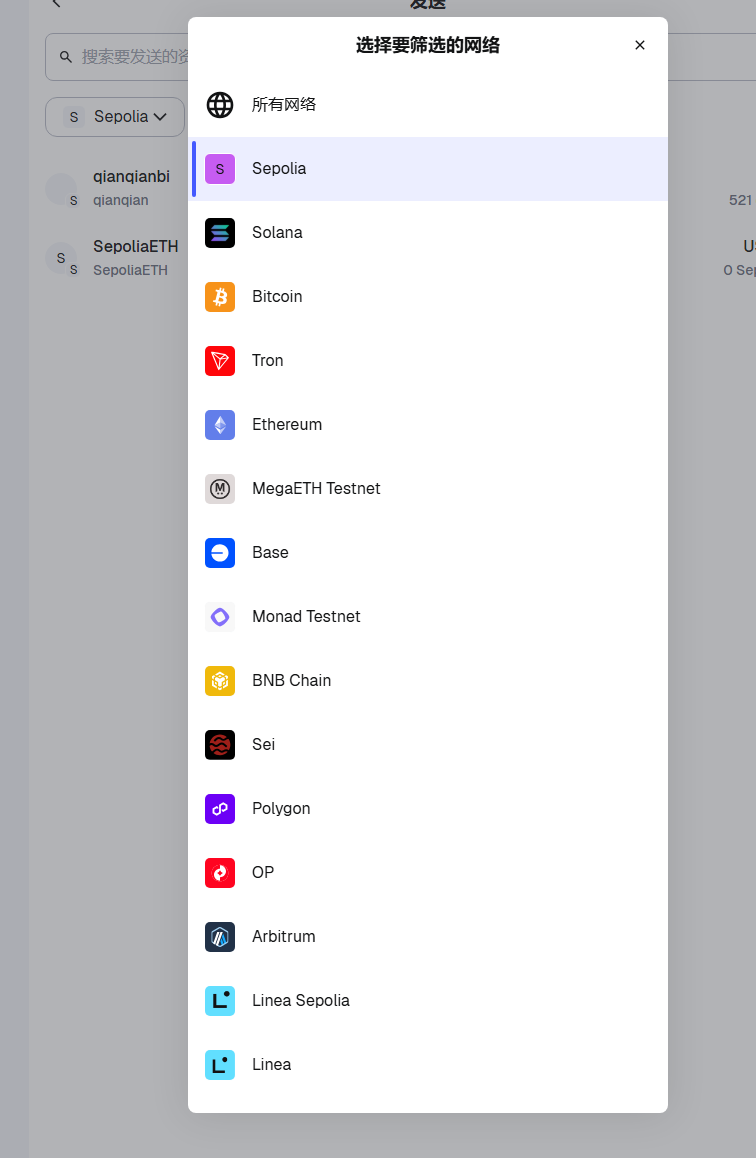Click the red Tron logo icon
Image resolution: width=756 pixels, height=1158 pixels.
pyautogui.click(x=220, y=361)
